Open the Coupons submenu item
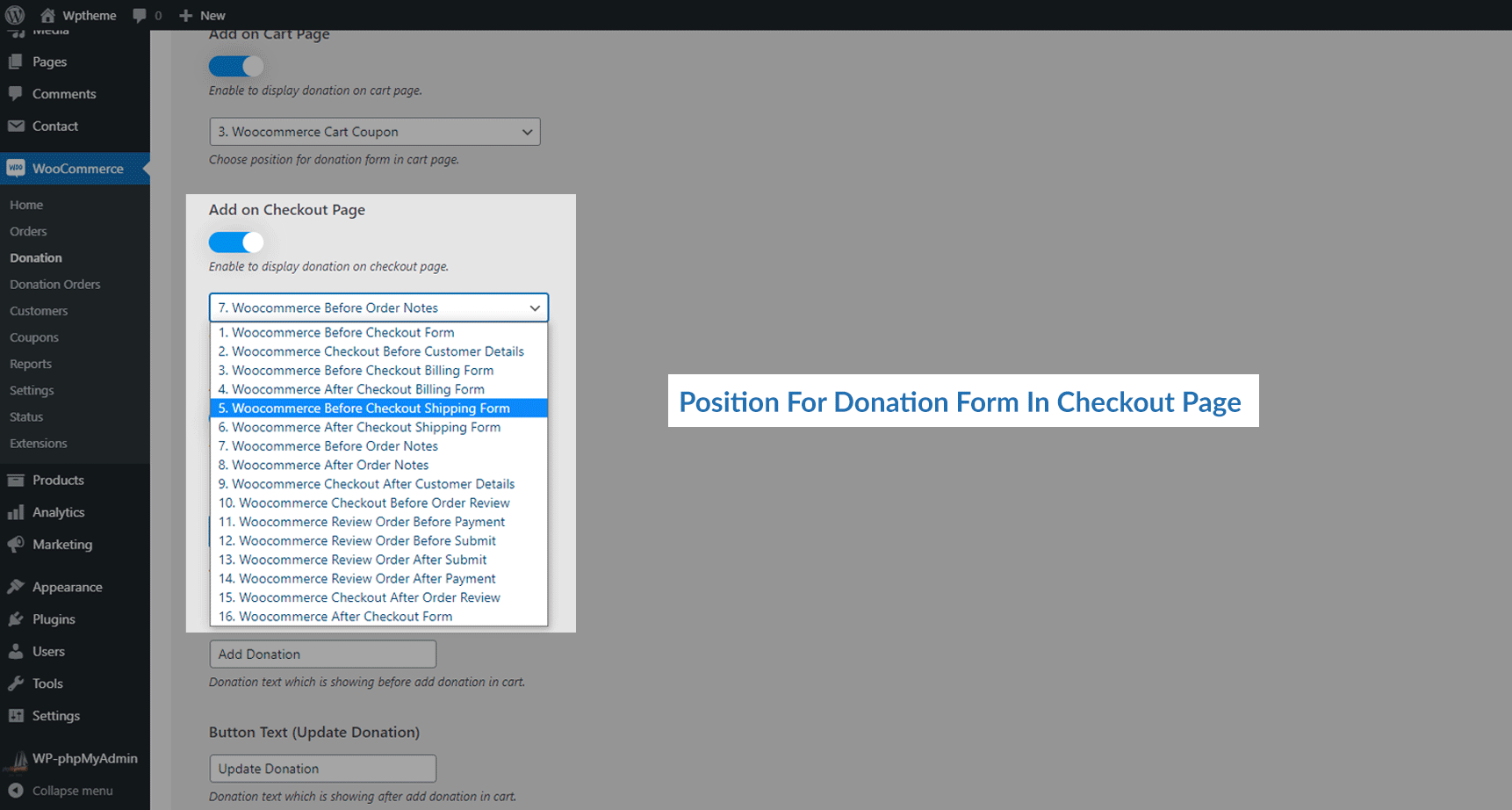 (x=34, y=337)
